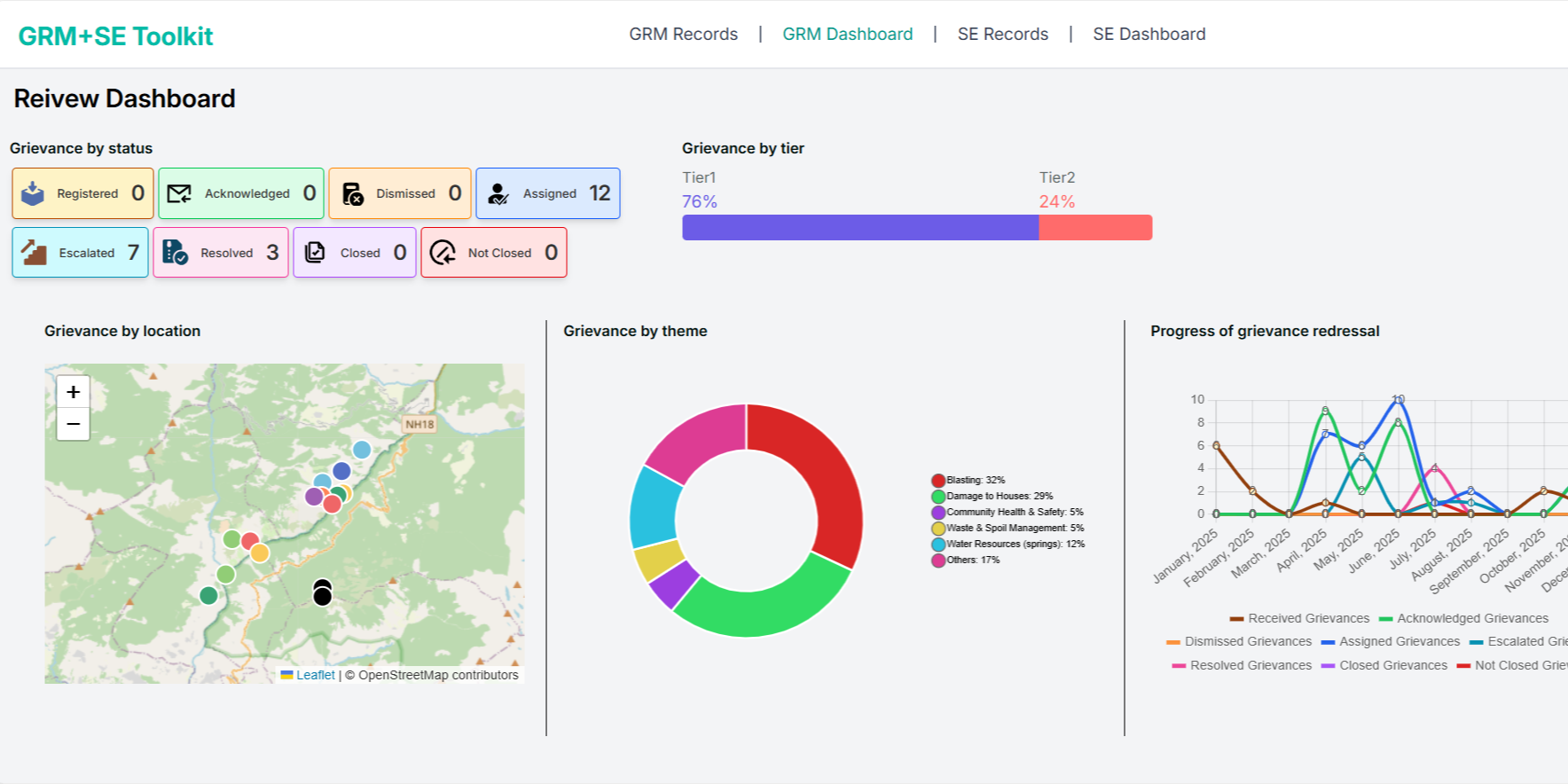
Task: Toggle Resolved Grievances legend entry
Action: pyautogui.click(x=1241, y=665)
